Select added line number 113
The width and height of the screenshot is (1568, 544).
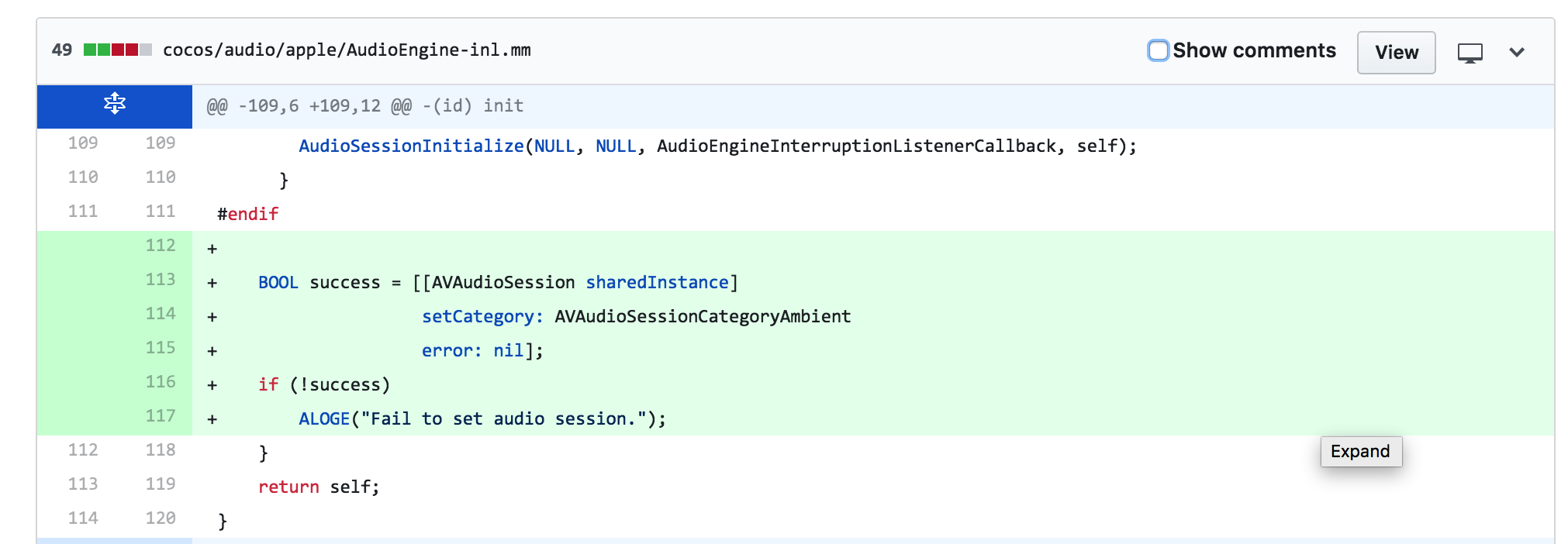(x=160, y=280)
